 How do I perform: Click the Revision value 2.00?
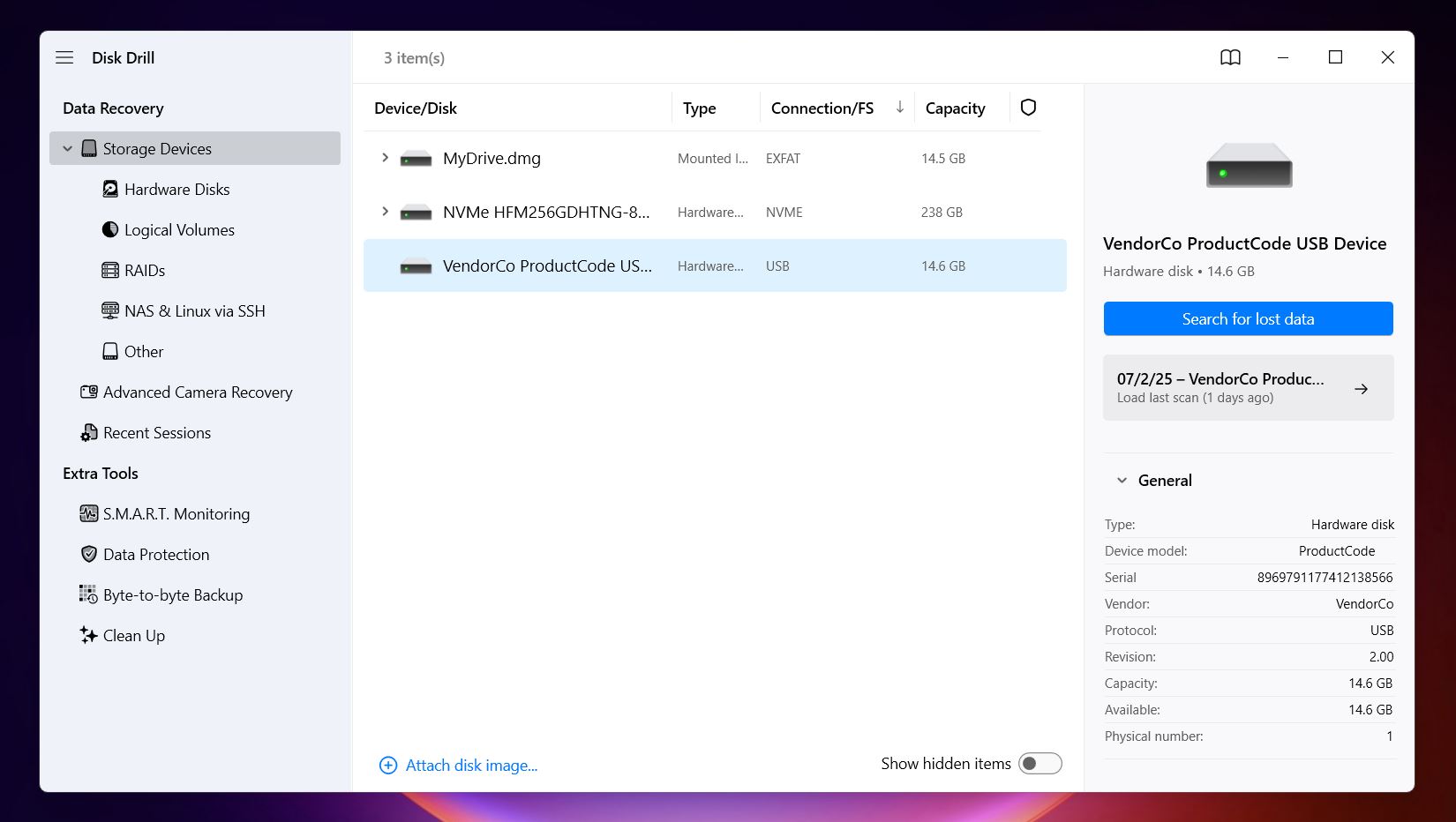1381,657
